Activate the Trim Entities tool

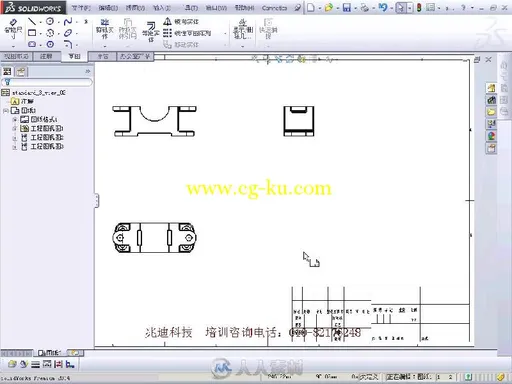105,29
